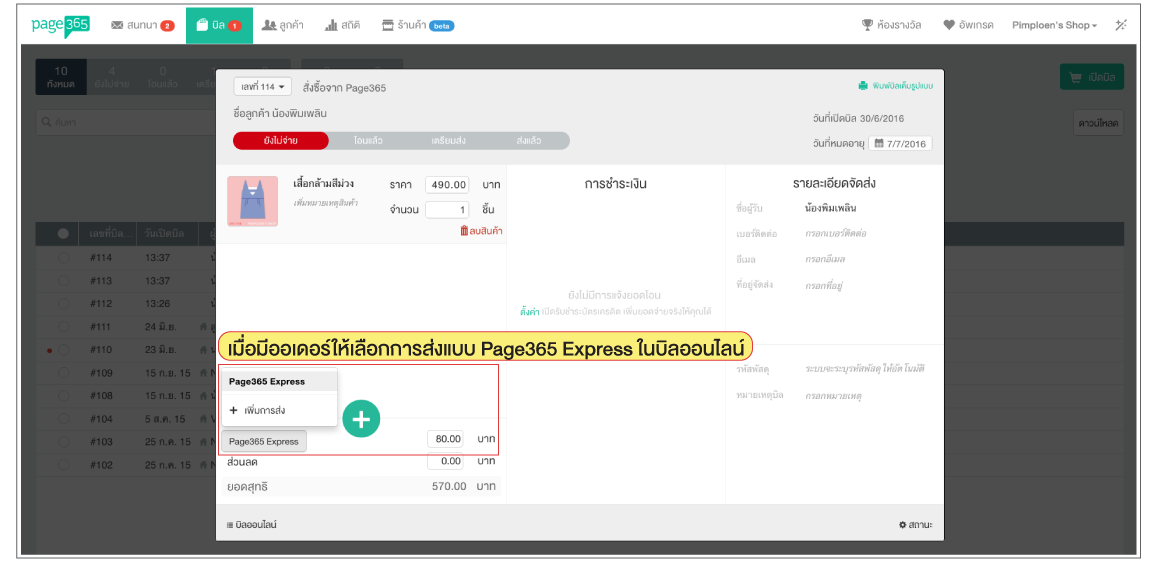
Task: Click the purple tank top product thumbnail
Action: [253, 201]
